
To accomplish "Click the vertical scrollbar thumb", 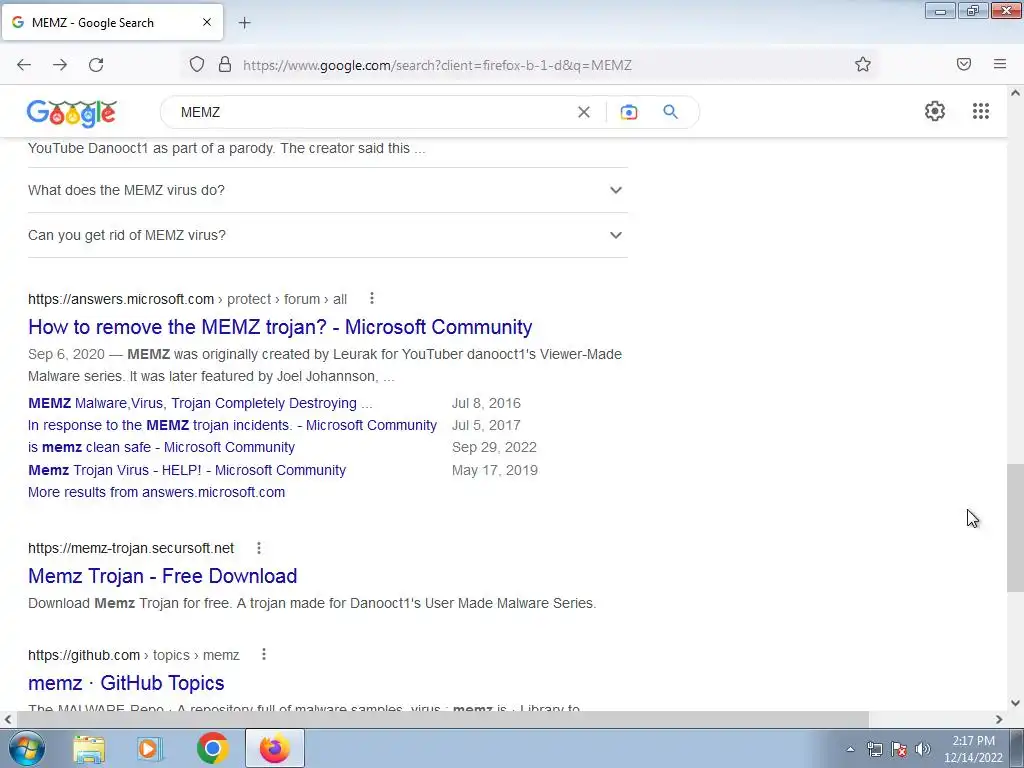I will [x=1015, y=528].
